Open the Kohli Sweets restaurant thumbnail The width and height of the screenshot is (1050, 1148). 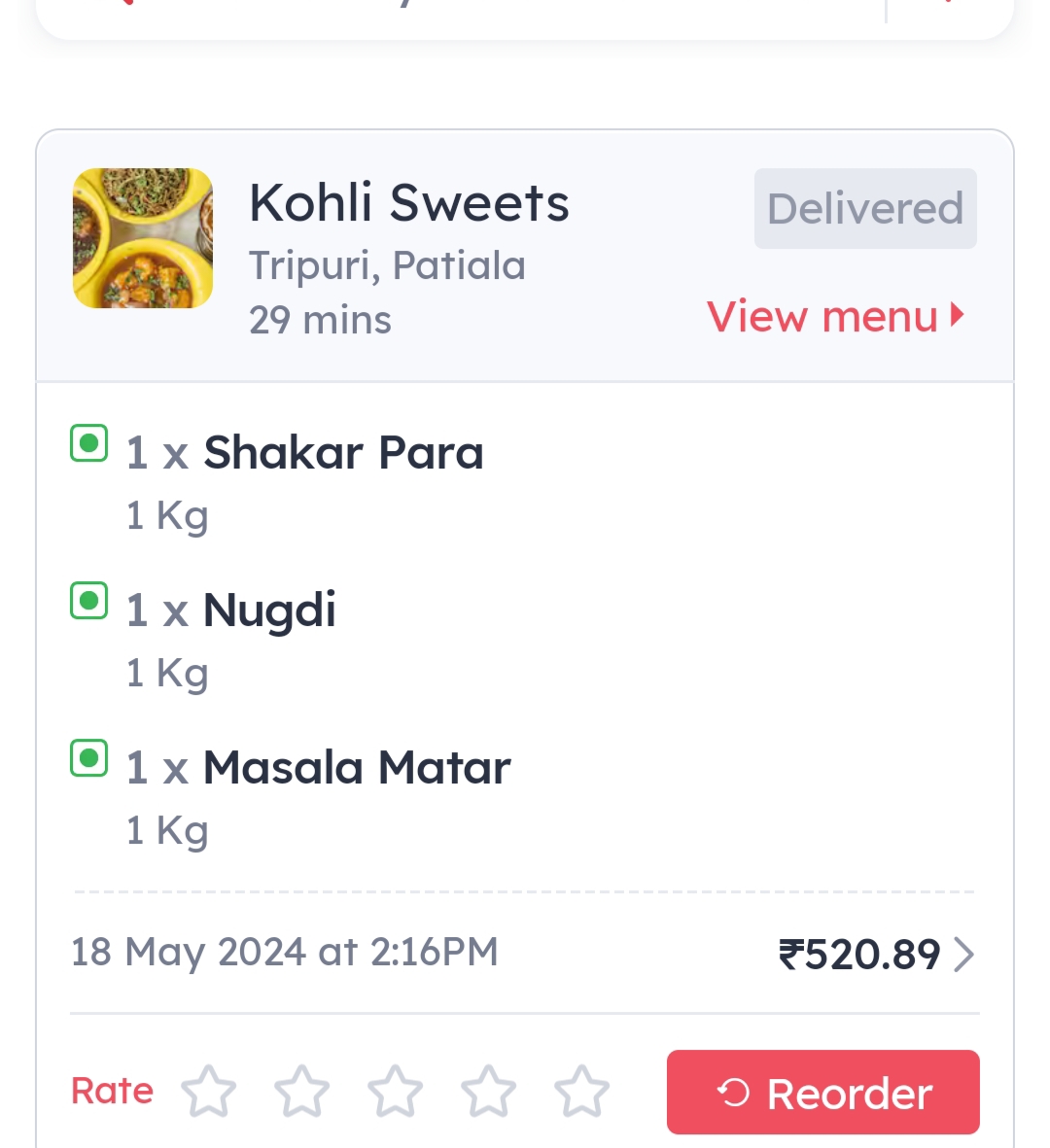[x=143, y=238]
